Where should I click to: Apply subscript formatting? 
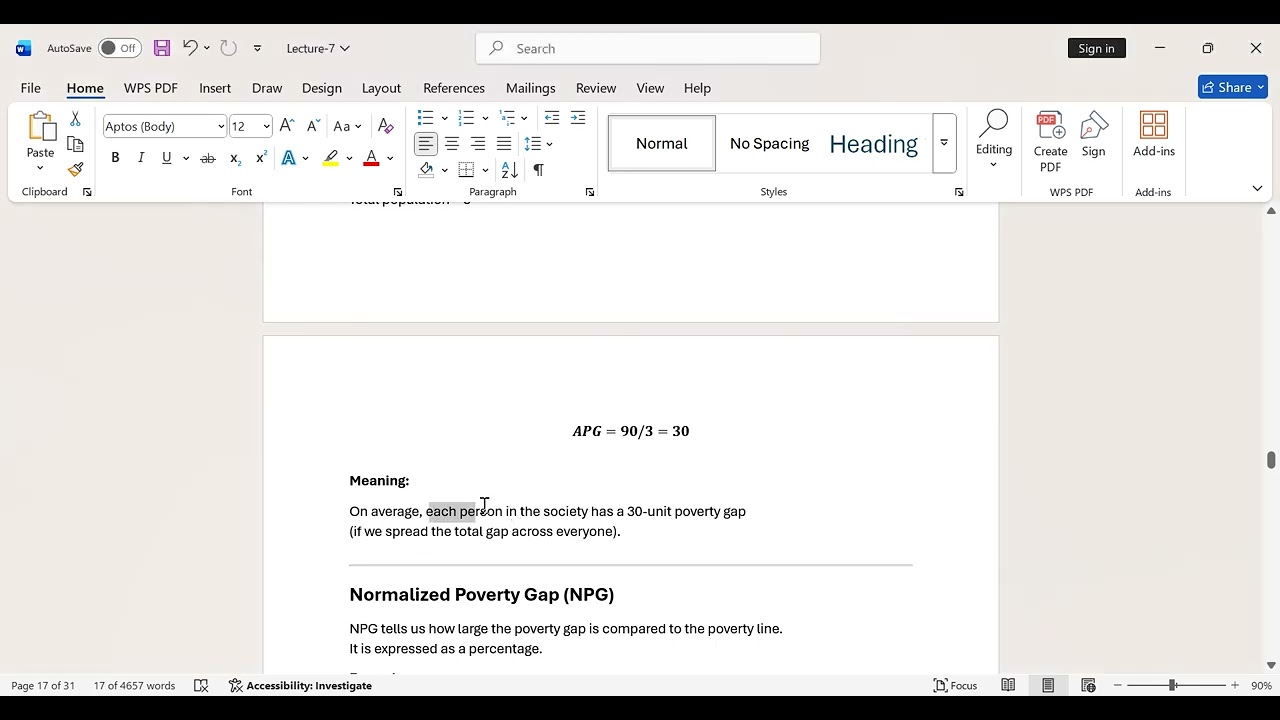point(235,158)
